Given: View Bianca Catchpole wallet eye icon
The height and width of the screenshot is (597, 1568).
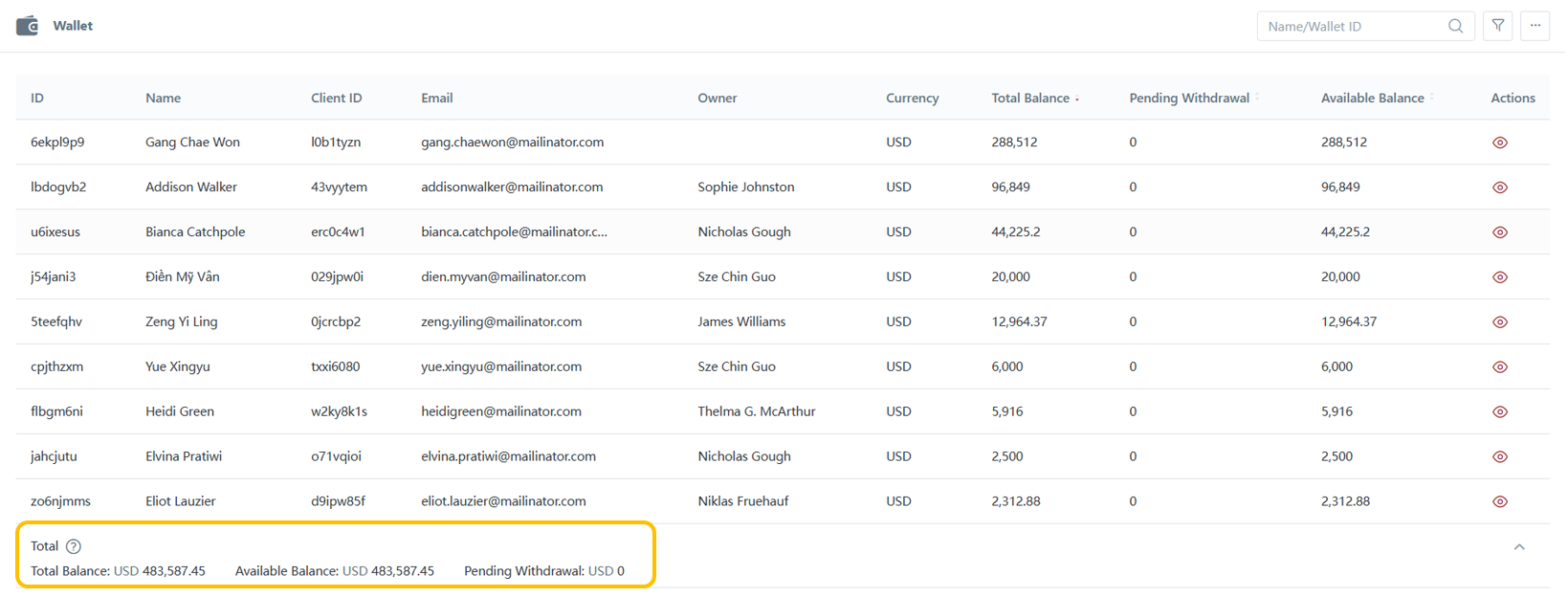Looking at the screenshot, I should (1500, 232).
